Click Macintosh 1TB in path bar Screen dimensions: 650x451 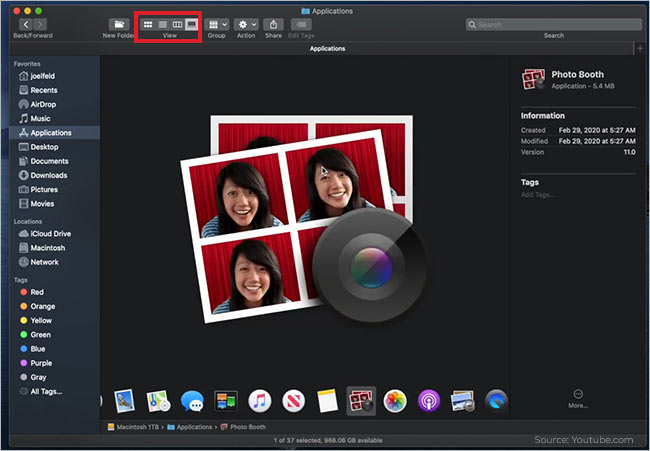(x=133, y=427)
